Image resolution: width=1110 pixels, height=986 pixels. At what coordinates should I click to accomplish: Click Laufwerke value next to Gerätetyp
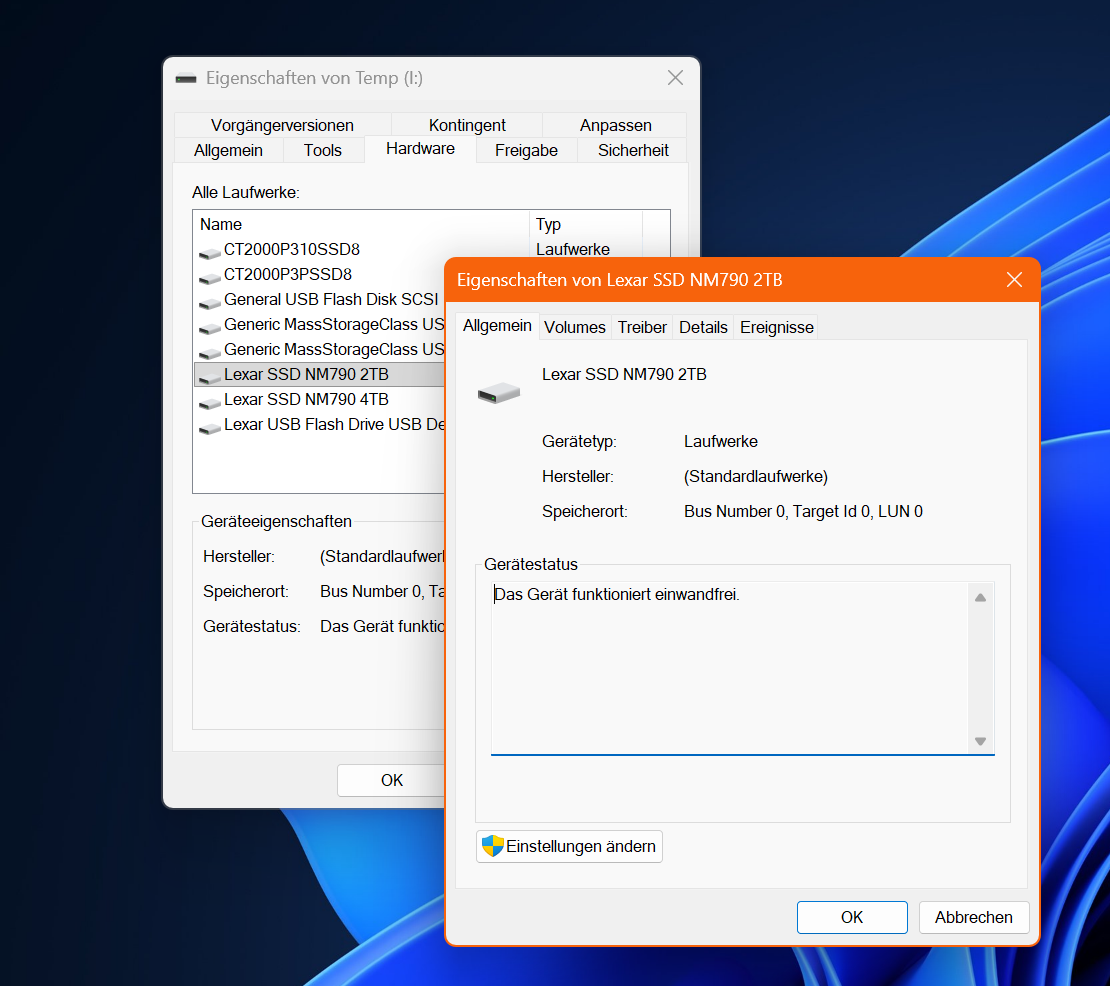[x=721, y=441]
